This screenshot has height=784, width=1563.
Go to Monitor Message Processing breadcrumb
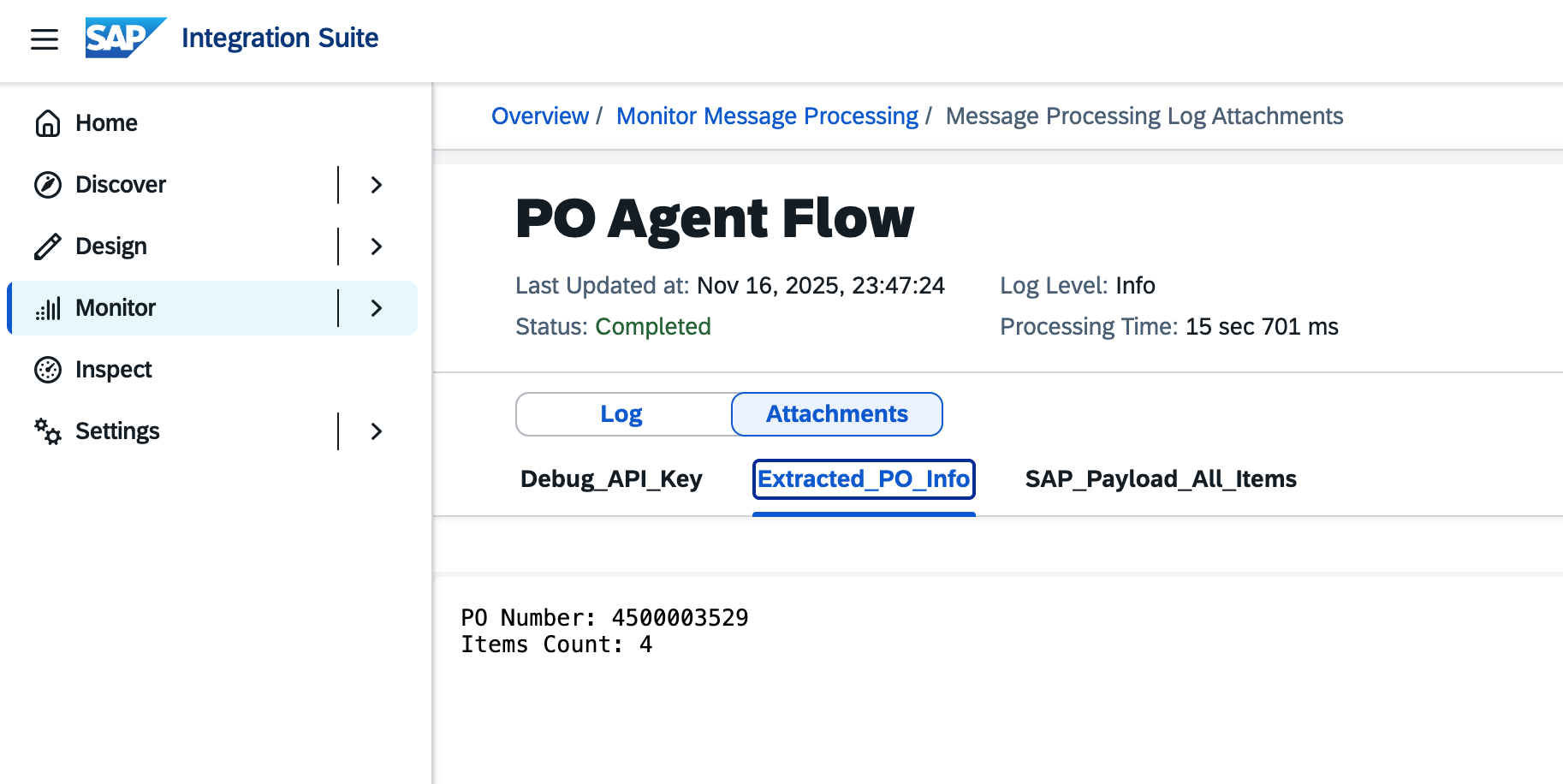point(767,116)
